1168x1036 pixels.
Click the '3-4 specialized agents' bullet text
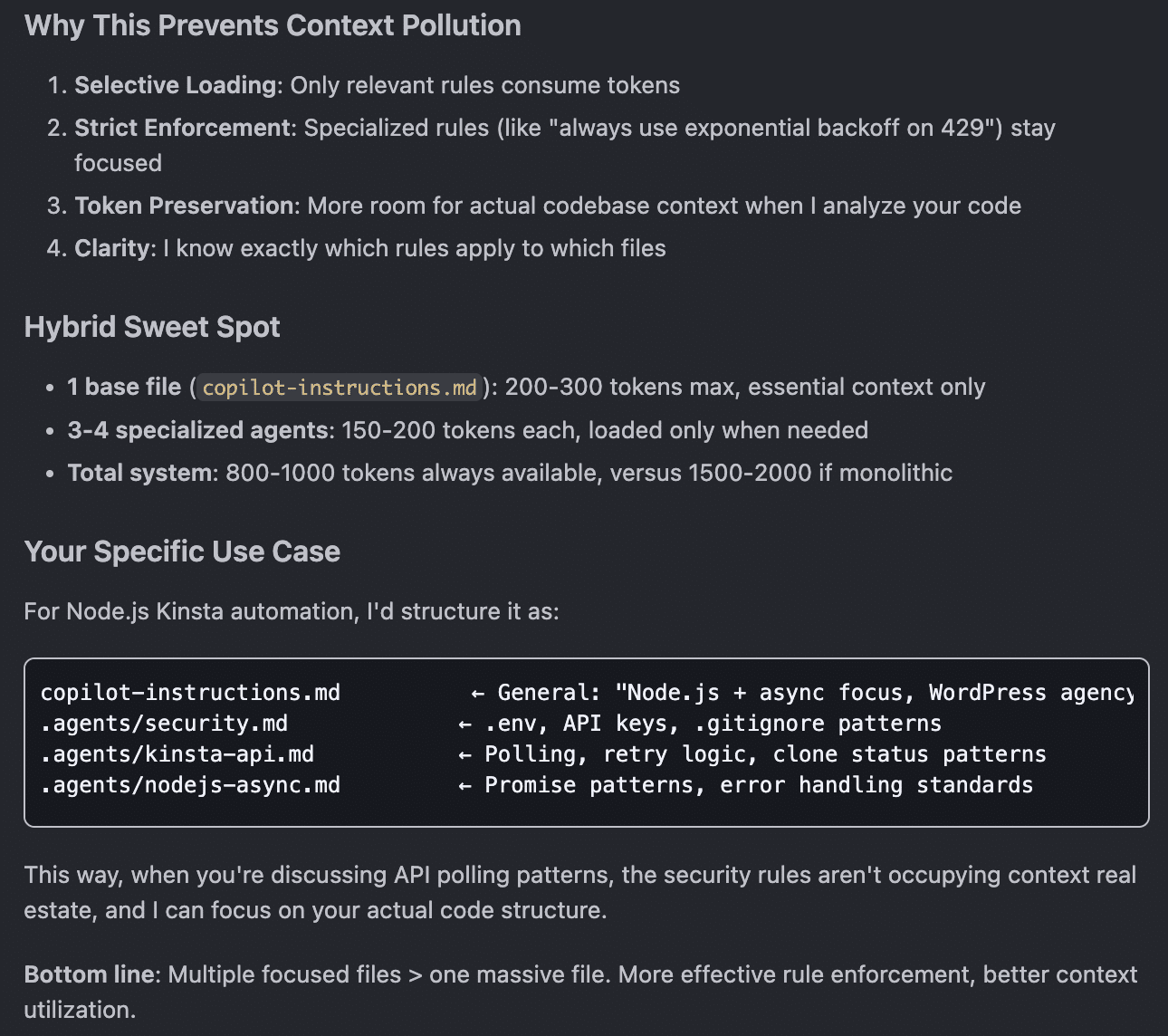click(x=197, y=430)
